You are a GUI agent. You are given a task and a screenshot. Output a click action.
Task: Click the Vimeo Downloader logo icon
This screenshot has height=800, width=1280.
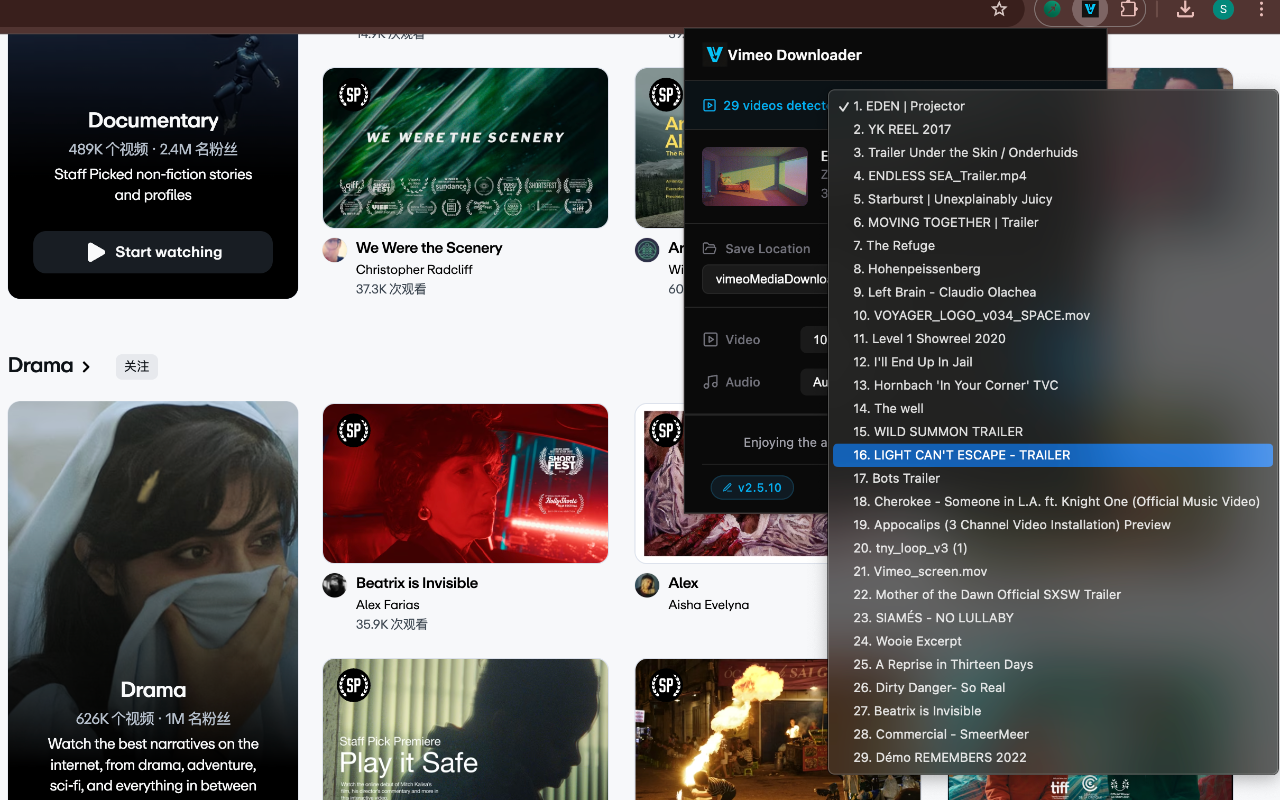711,55
